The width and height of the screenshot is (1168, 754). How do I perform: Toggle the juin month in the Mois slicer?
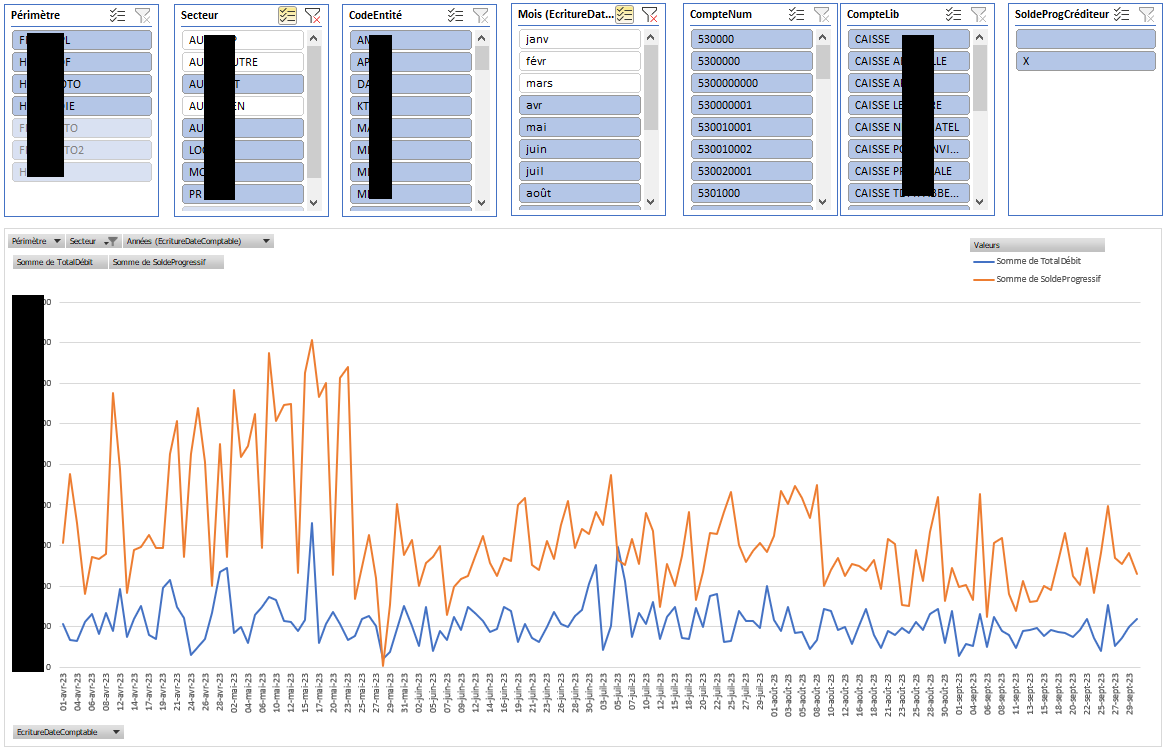click(580, 149)
